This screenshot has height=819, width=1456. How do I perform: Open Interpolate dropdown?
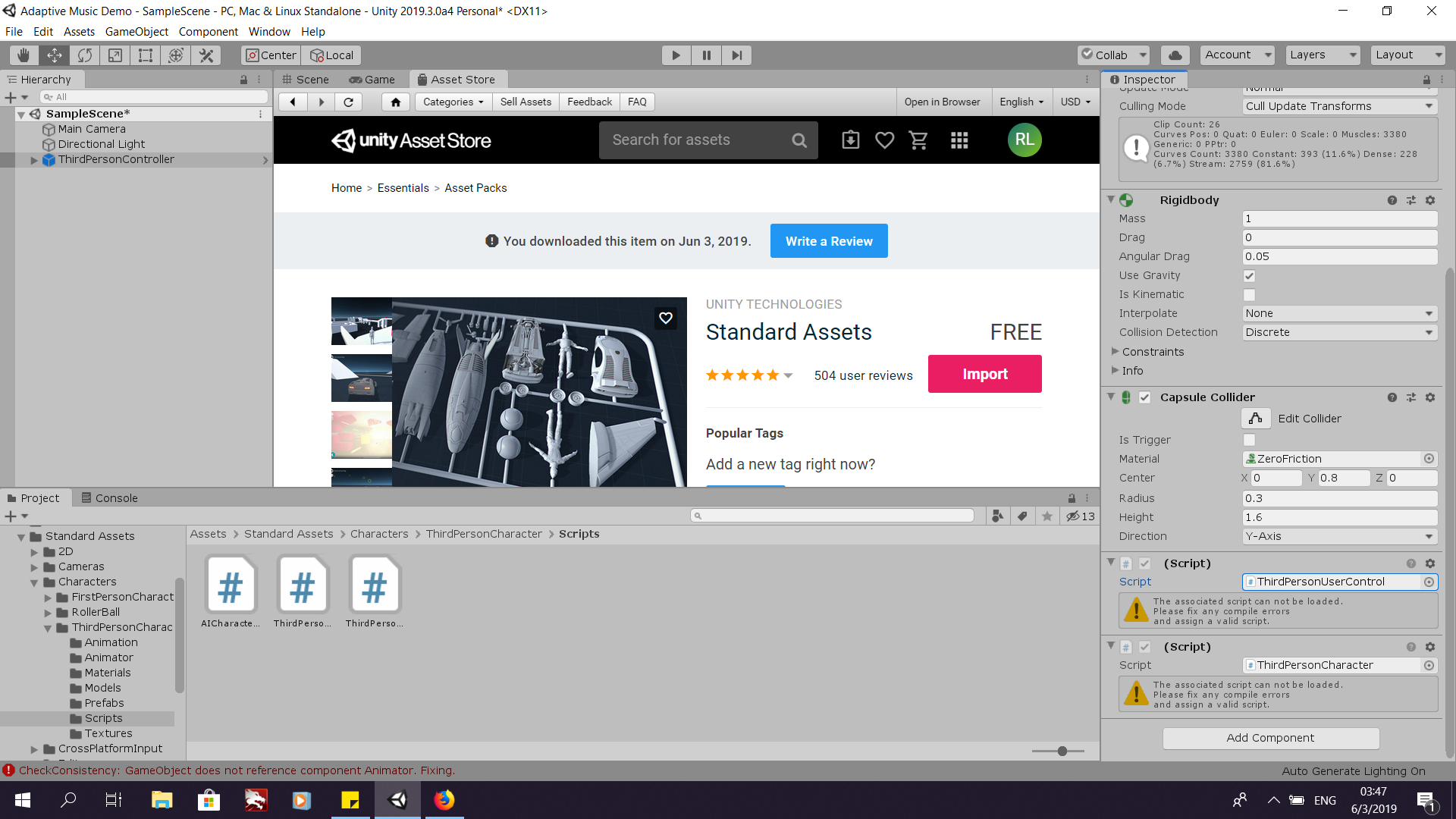[1340, 313]
